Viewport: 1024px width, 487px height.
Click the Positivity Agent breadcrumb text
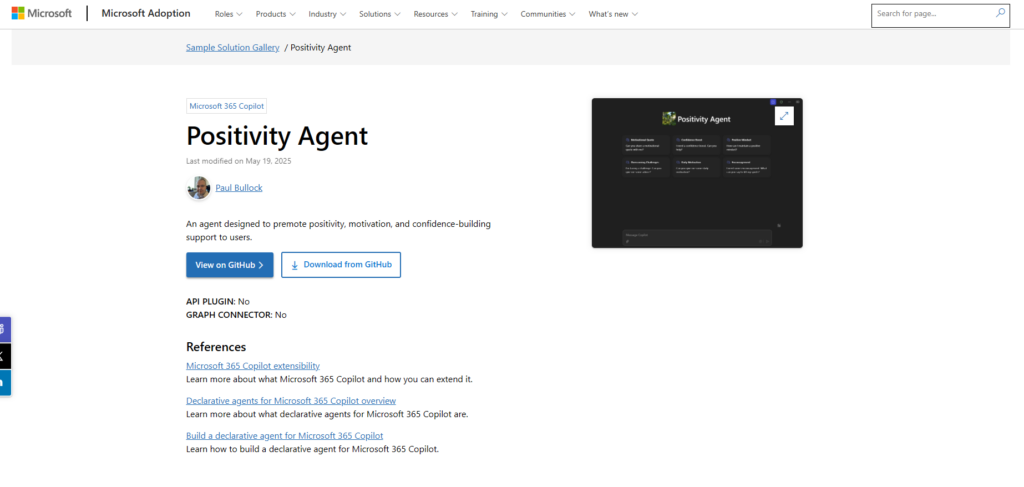tap(321, 48)
